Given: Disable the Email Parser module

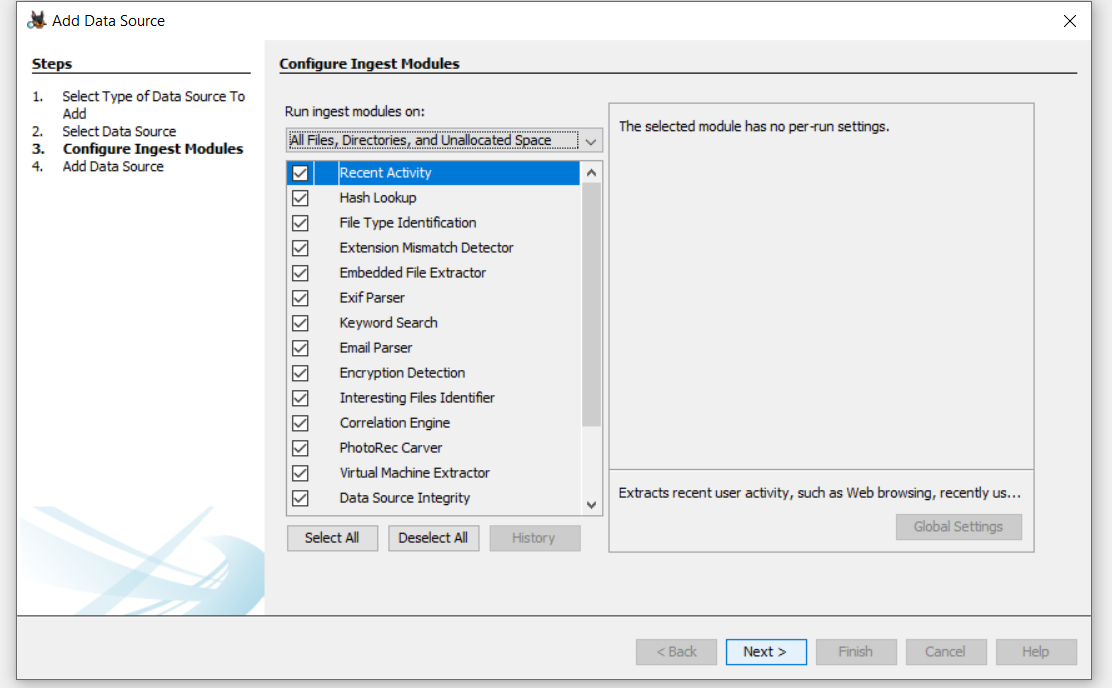Looking at the screenshot, I should 300,347.
